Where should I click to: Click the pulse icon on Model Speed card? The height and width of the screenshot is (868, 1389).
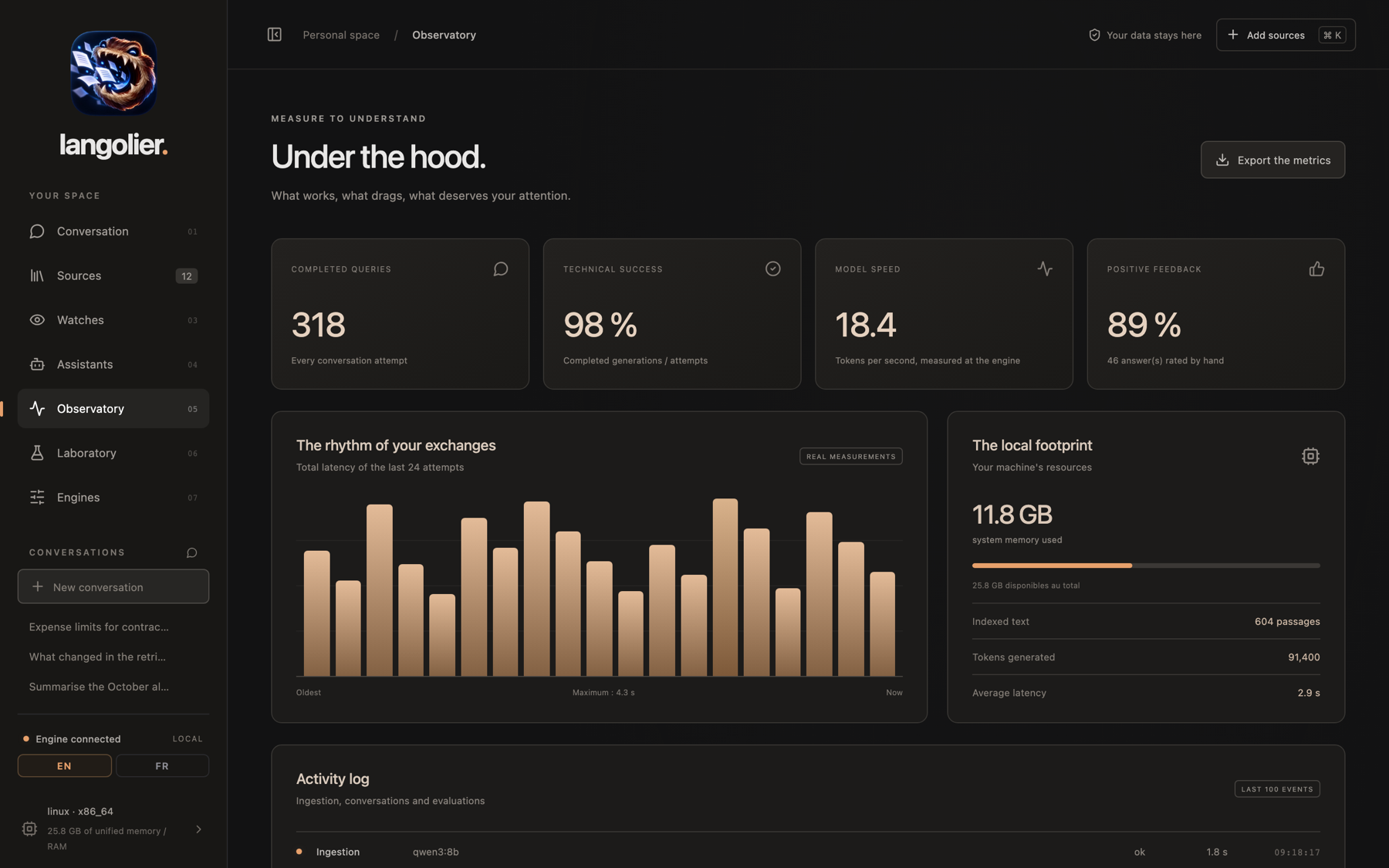[1045, 269]
